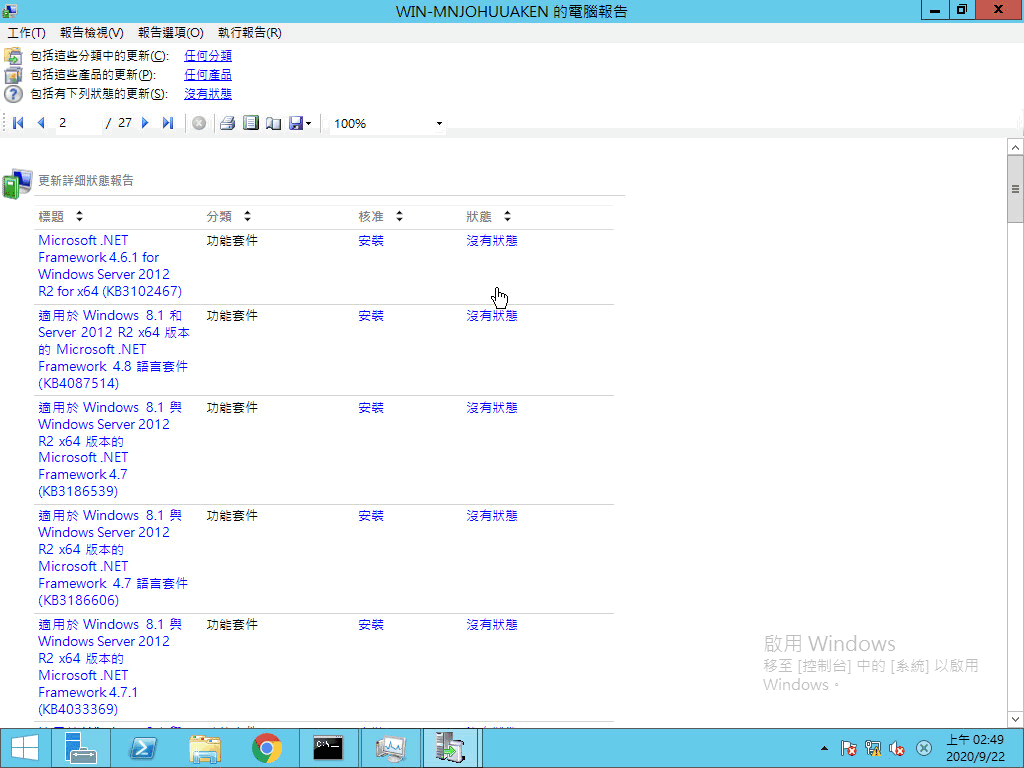Click the volume speaker tray icon

(897, 748)
